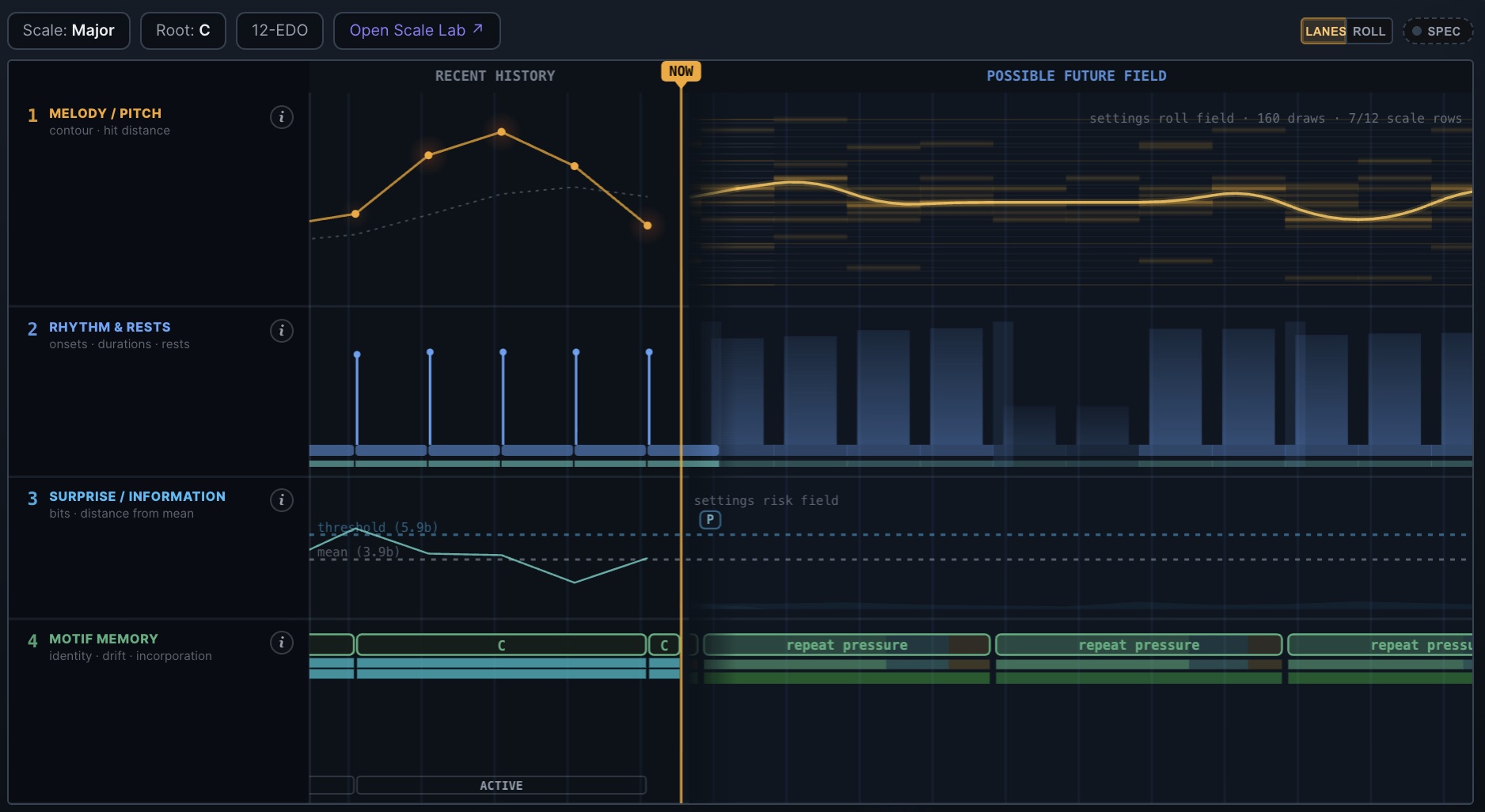Click the mean (3.9b) label

(x=358, y=552)
